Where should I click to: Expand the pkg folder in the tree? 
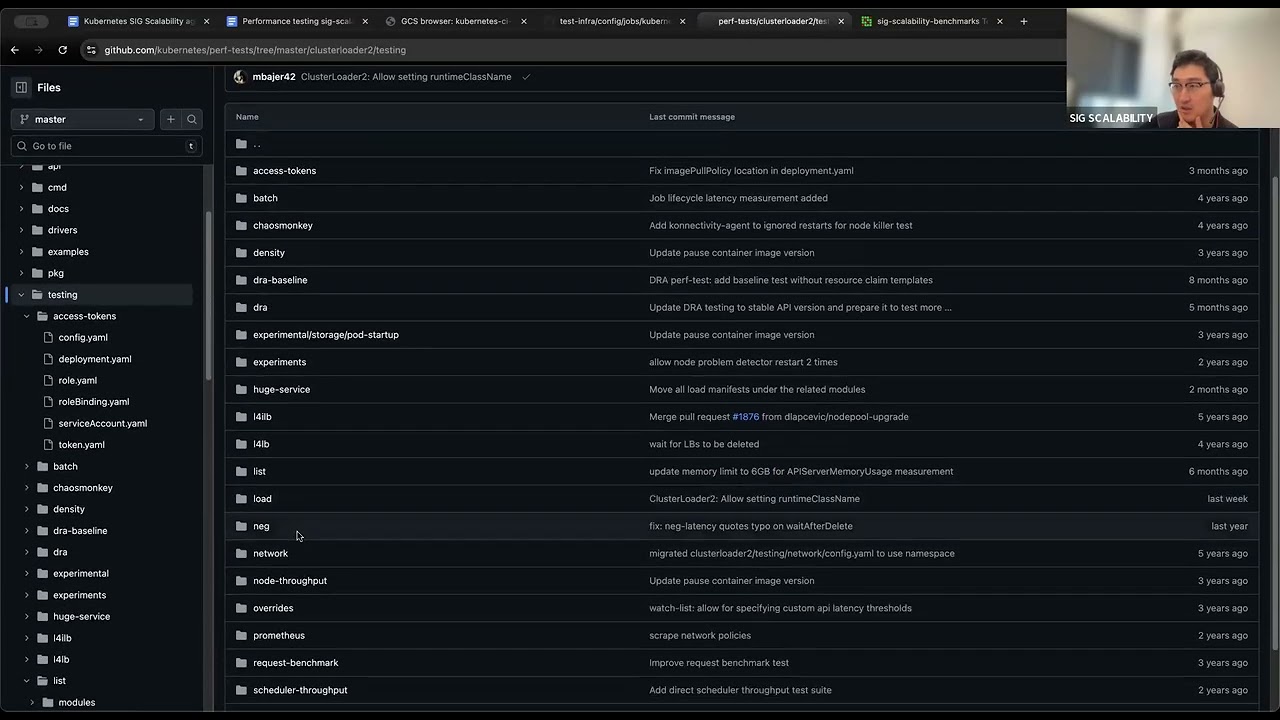(21, 273)
